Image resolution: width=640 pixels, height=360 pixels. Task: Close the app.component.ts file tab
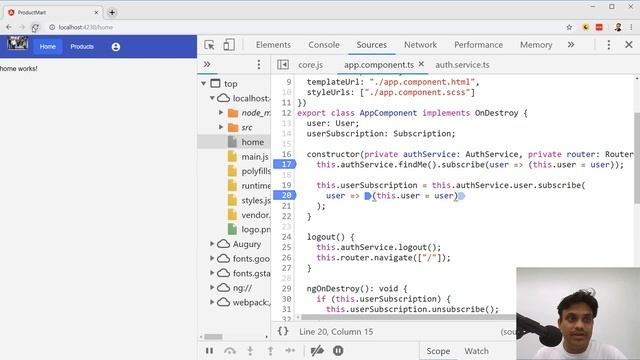pyautogui.click(x=421, y=64)
